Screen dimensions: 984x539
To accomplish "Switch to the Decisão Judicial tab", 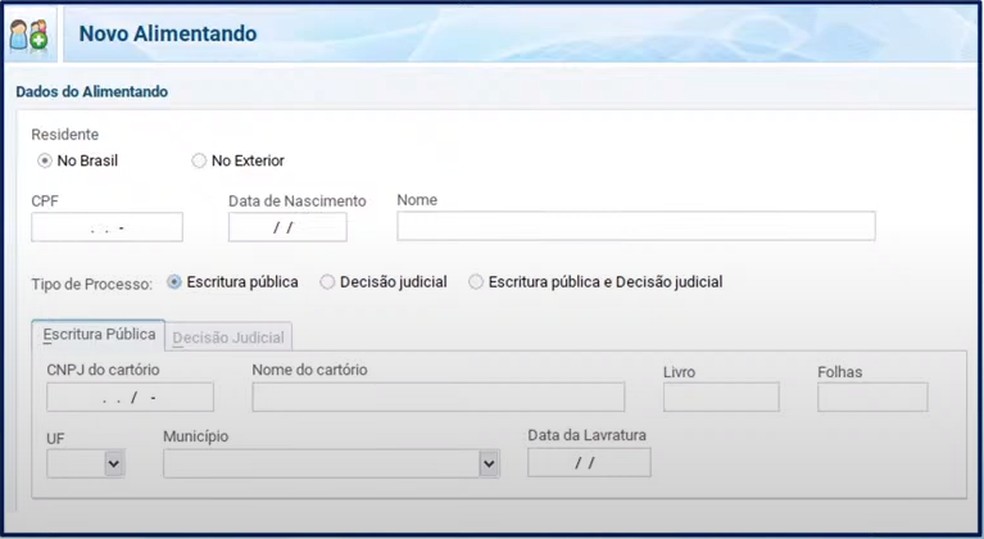I will tap(228, 338).
